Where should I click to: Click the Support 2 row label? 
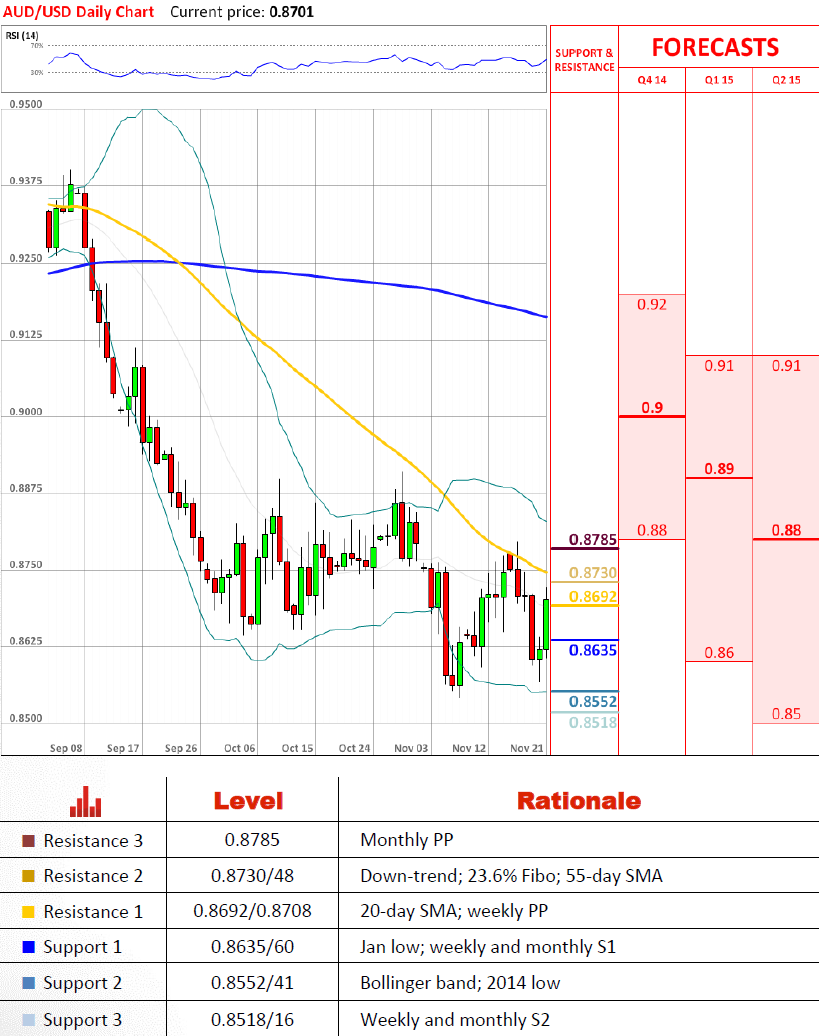pos(83,983)
